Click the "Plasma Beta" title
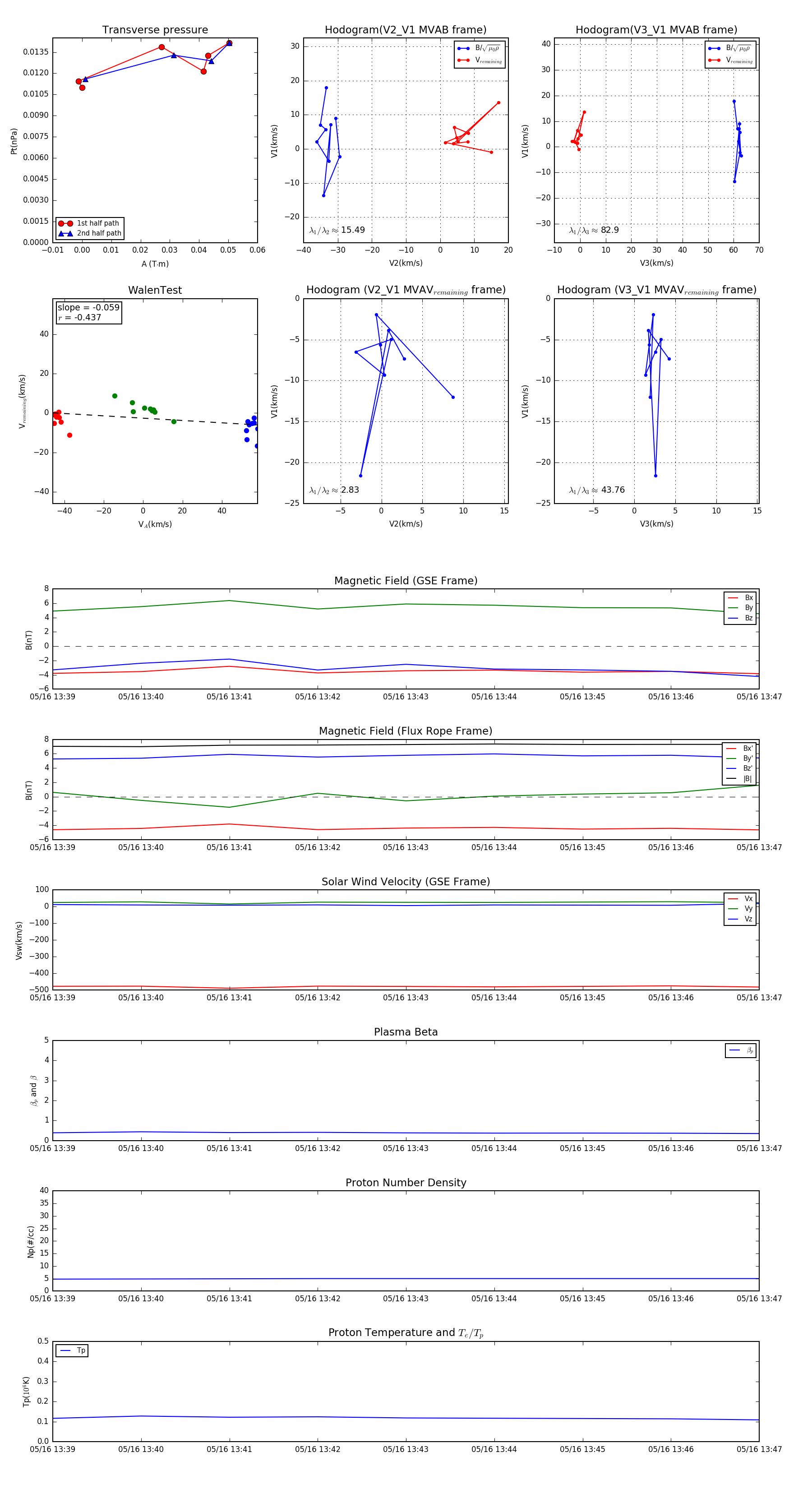812x1489 pixels. (x=406, y=1032)
